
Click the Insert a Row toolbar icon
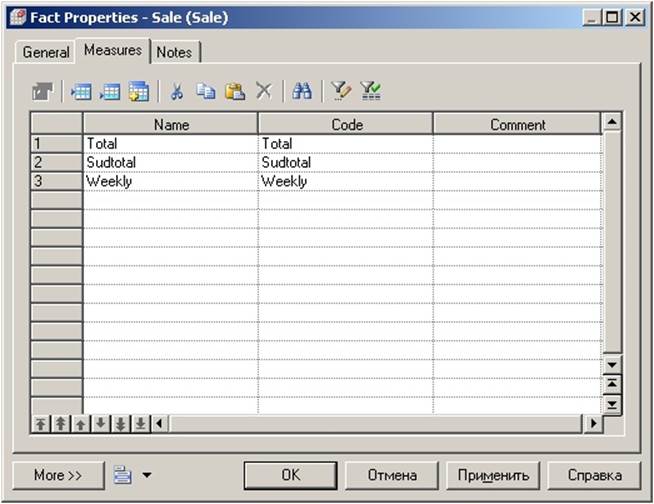[x=81, y=91]
